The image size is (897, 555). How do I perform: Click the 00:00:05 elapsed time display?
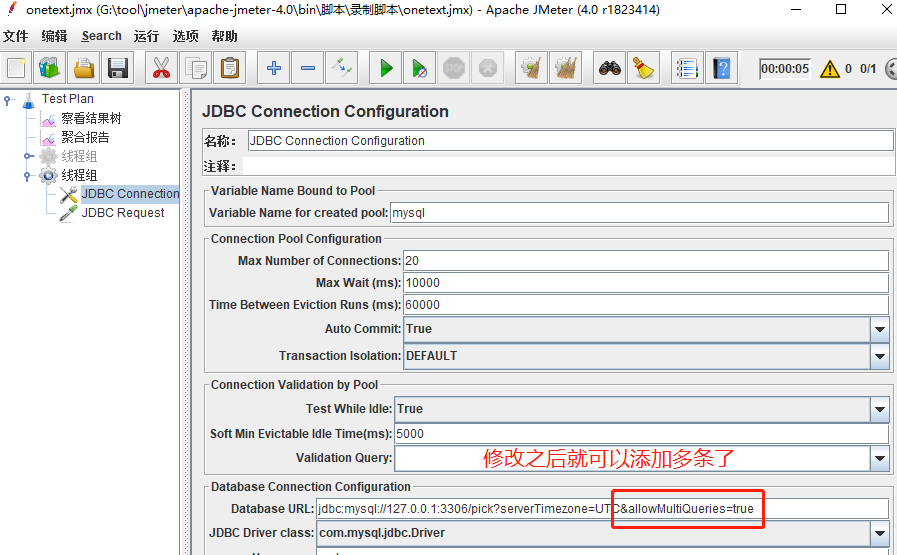pos(785,69)
